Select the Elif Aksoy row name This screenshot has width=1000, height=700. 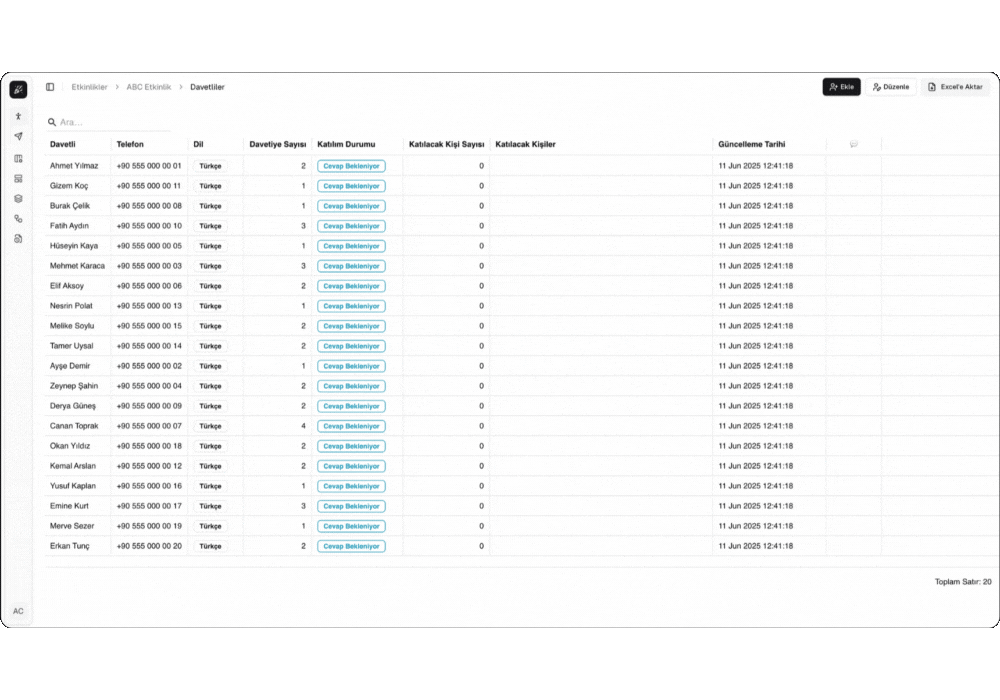coord(66,286)
